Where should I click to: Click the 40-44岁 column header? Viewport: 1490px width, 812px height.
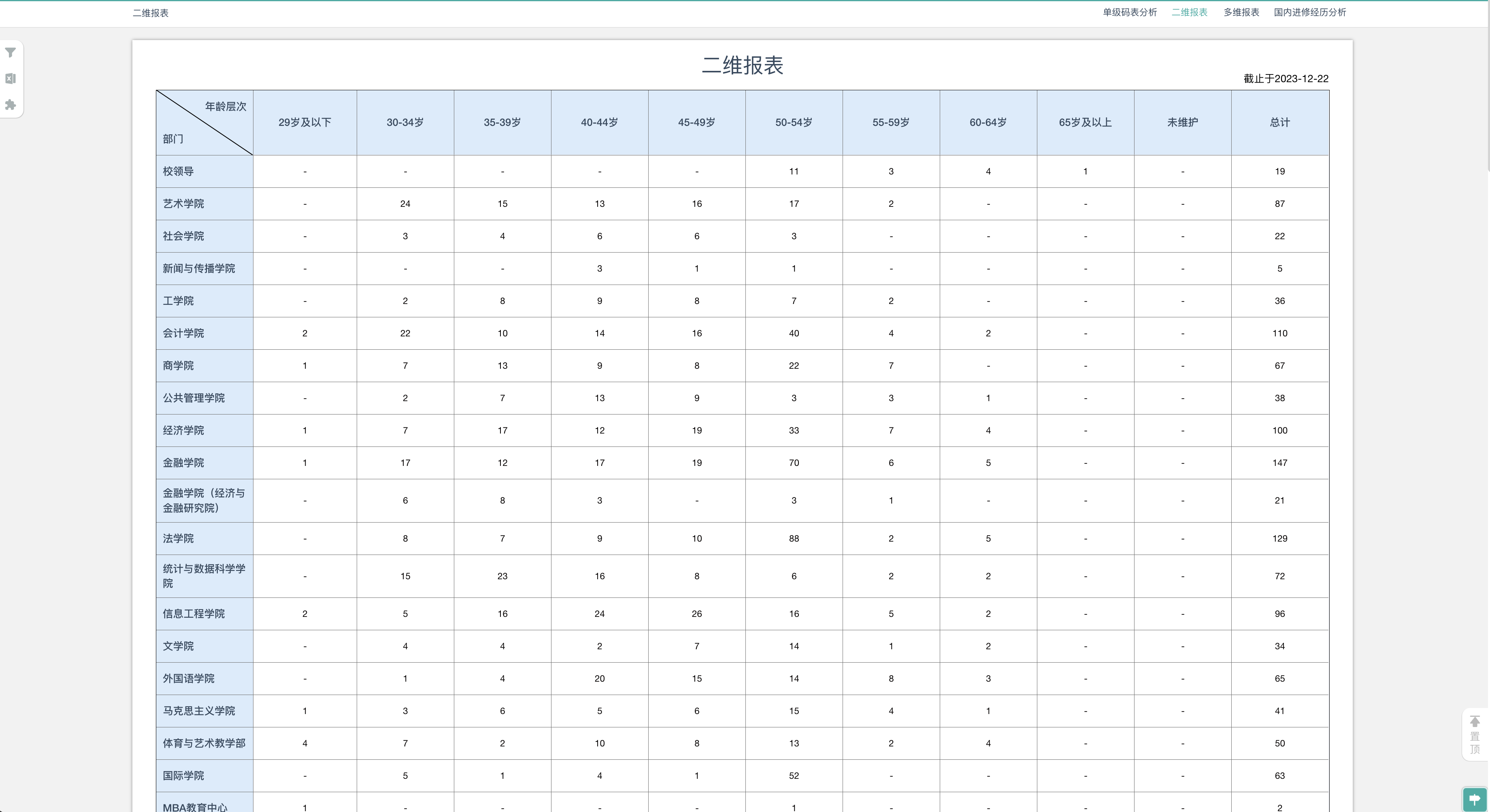(600, 123)
